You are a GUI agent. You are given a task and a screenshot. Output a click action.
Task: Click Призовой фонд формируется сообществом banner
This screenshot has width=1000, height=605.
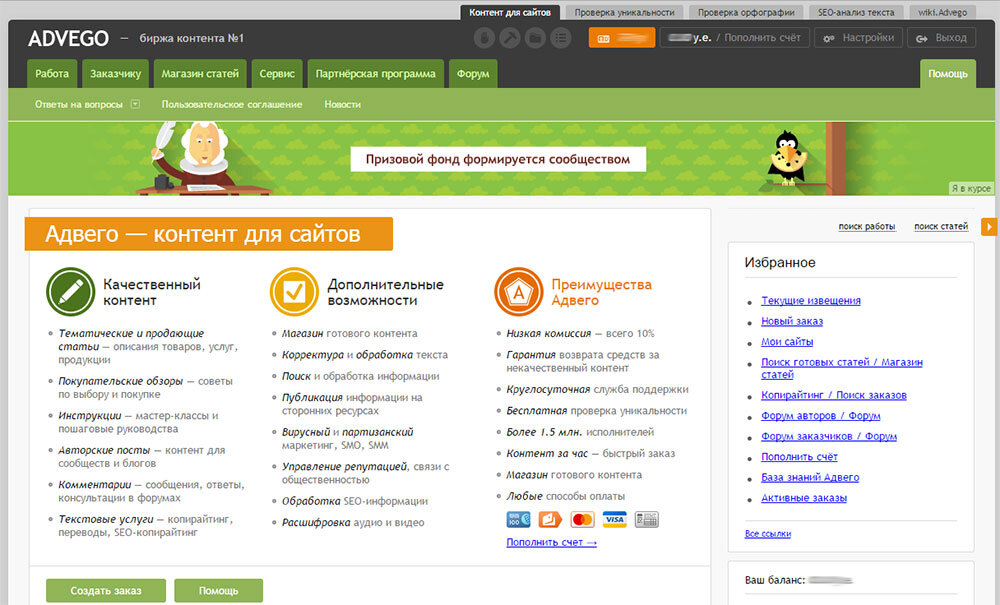coord(498,159)
